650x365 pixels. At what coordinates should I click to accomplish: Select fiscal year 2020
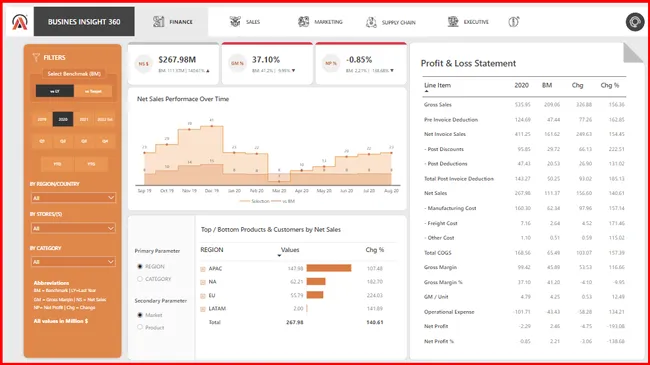pos(63,119)
